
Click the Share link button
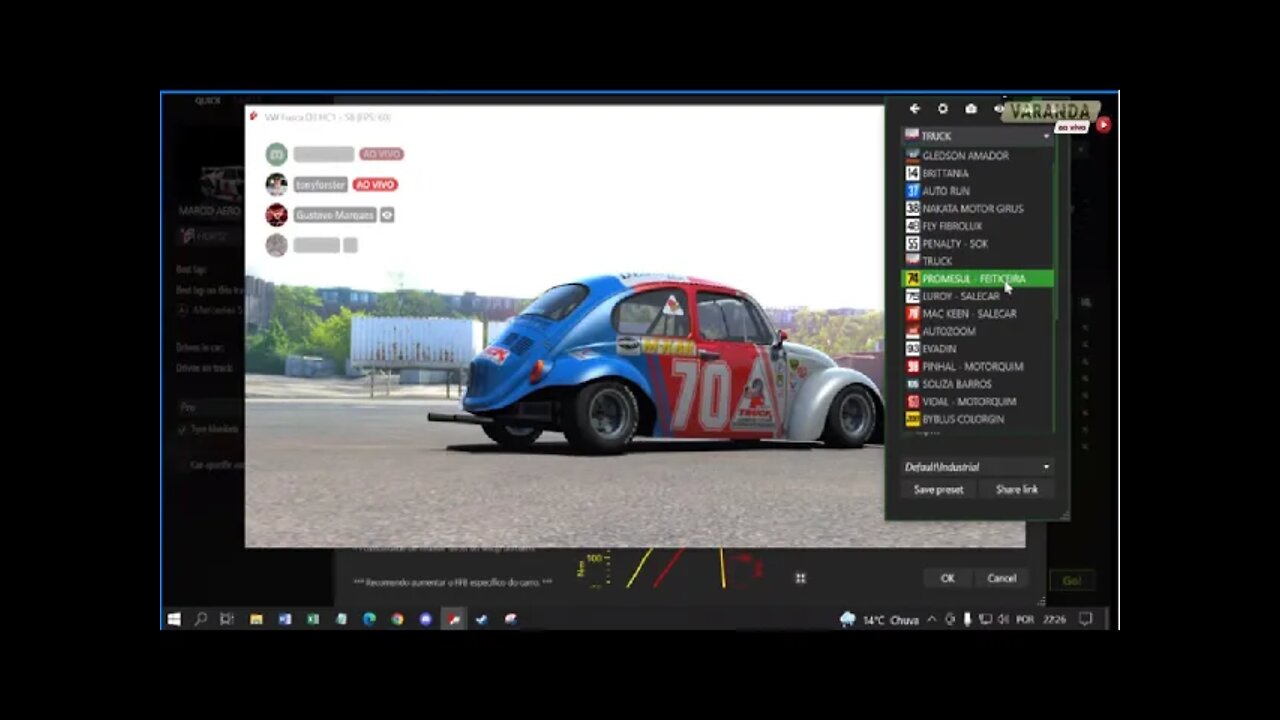1016,489
